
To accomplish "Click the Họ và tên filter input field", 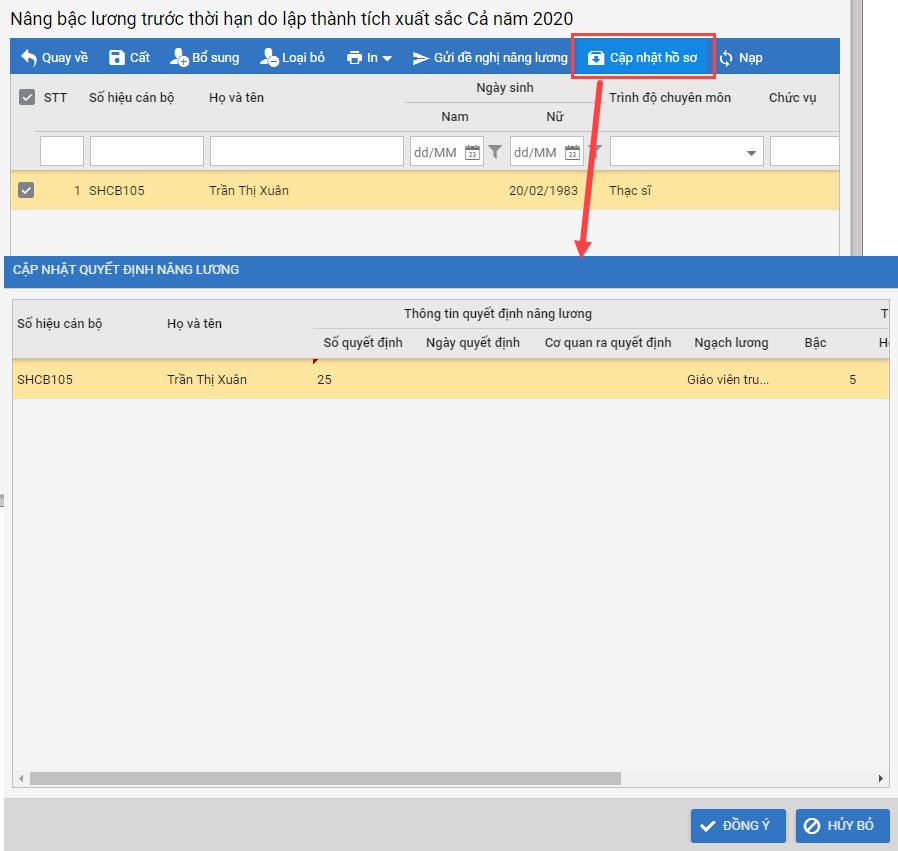I will tap(306, 152).
